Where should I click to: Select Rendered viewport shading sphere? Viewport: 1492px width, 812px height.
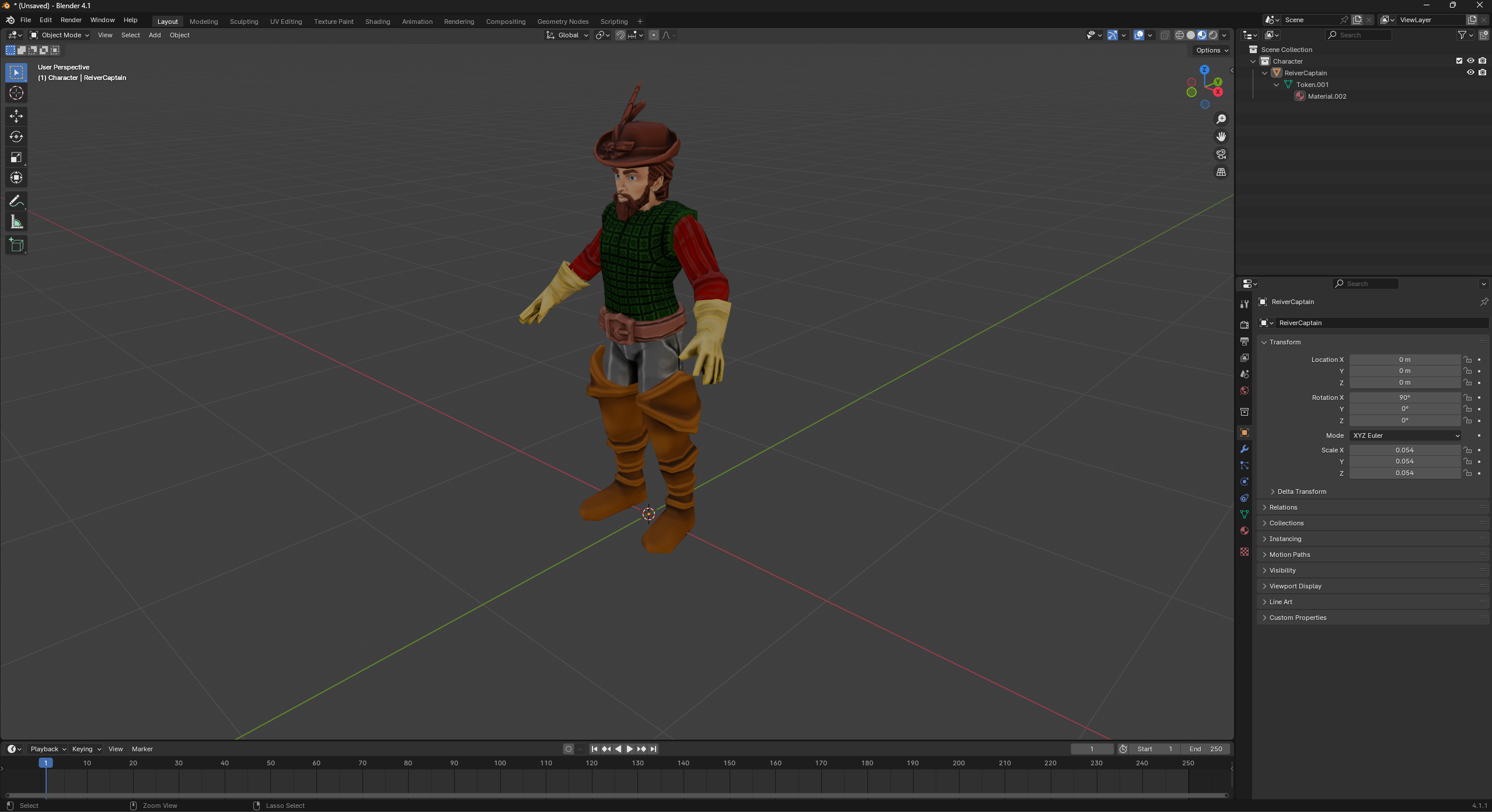(1213, 35)
